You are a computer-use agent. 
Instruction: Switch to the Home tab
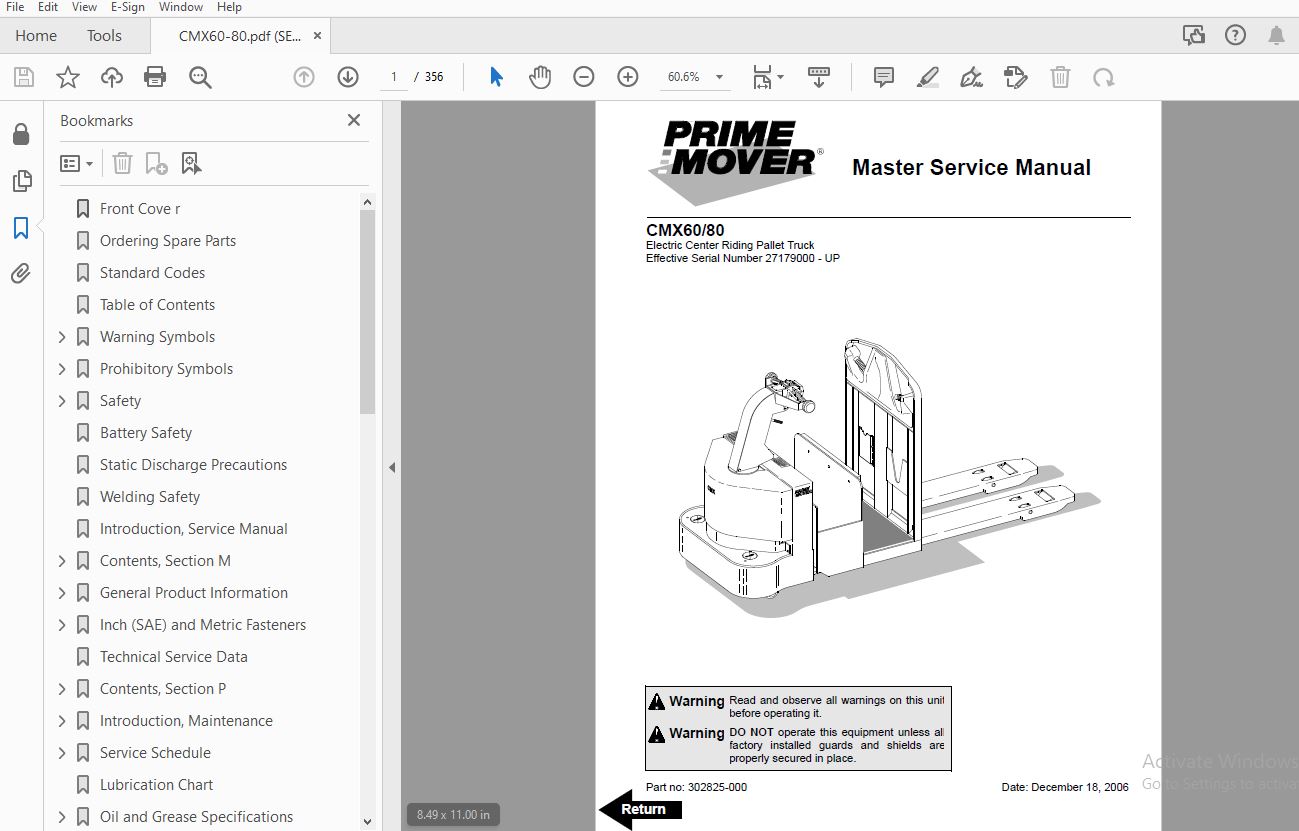[x=36, y=36]
